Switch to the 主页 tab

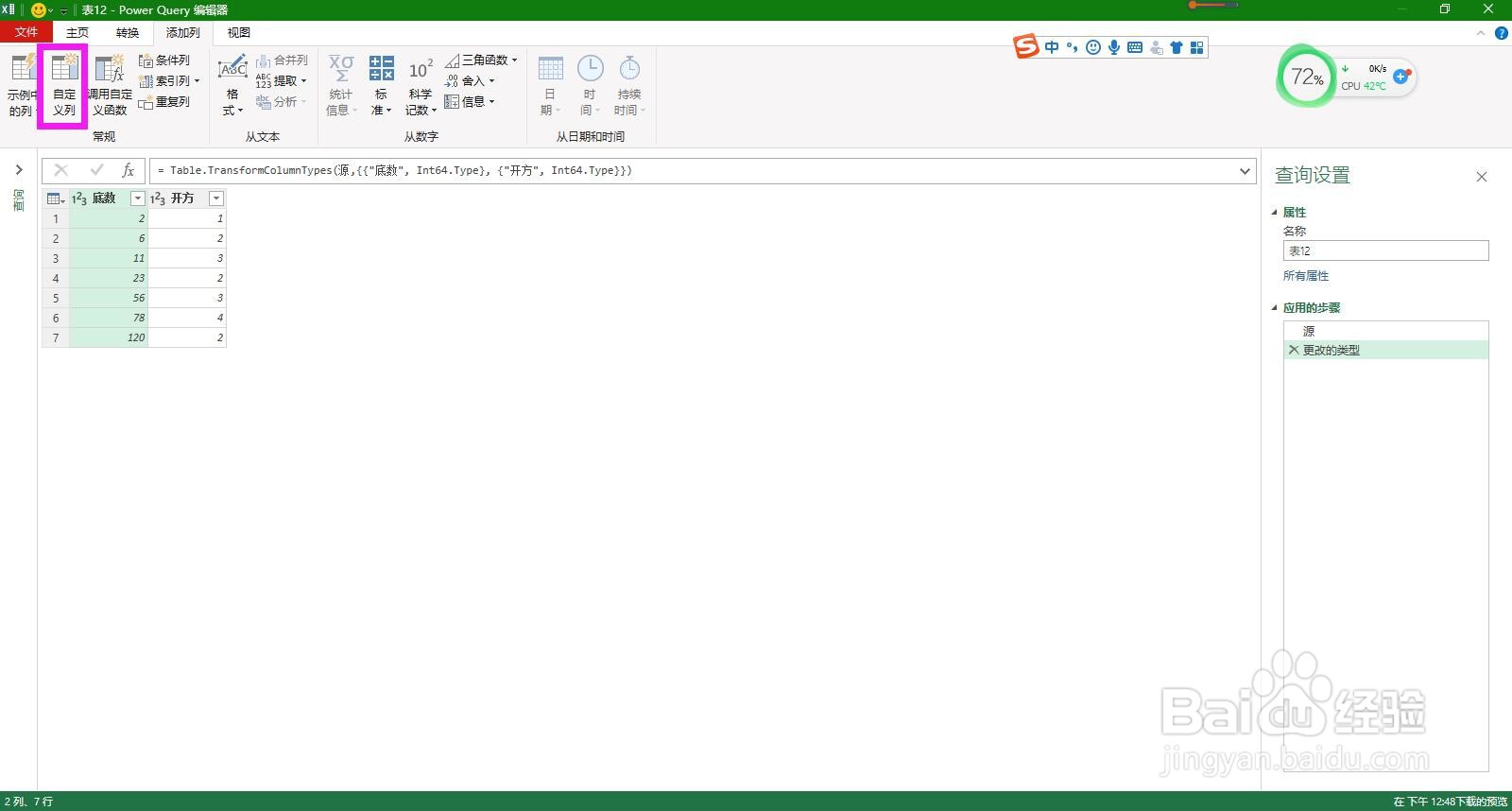click(77, 33)
